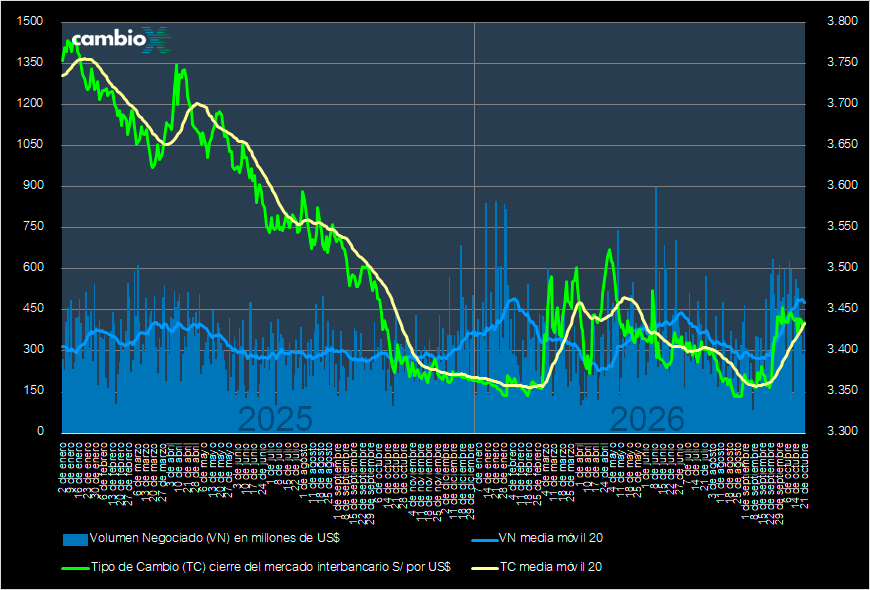Image resolution: width=870 pixels, height=590 pixels.
Task: Click the right axis value "3.650"
Action: 842,145
